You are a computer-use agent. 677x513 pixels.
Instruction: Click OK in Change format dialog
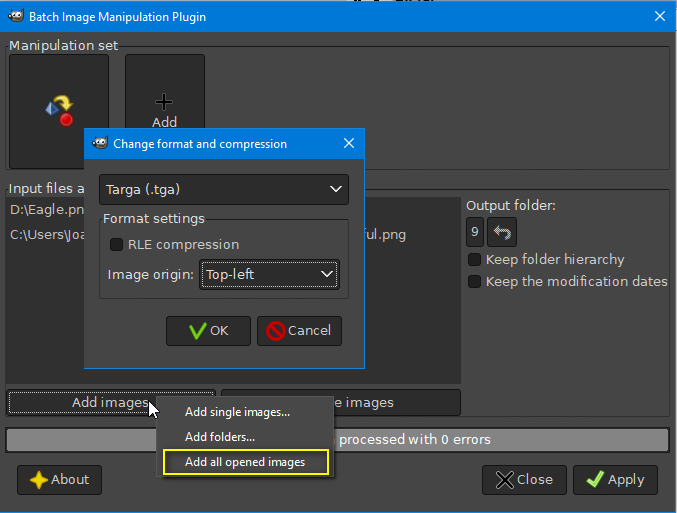click(x=208, y=331)
